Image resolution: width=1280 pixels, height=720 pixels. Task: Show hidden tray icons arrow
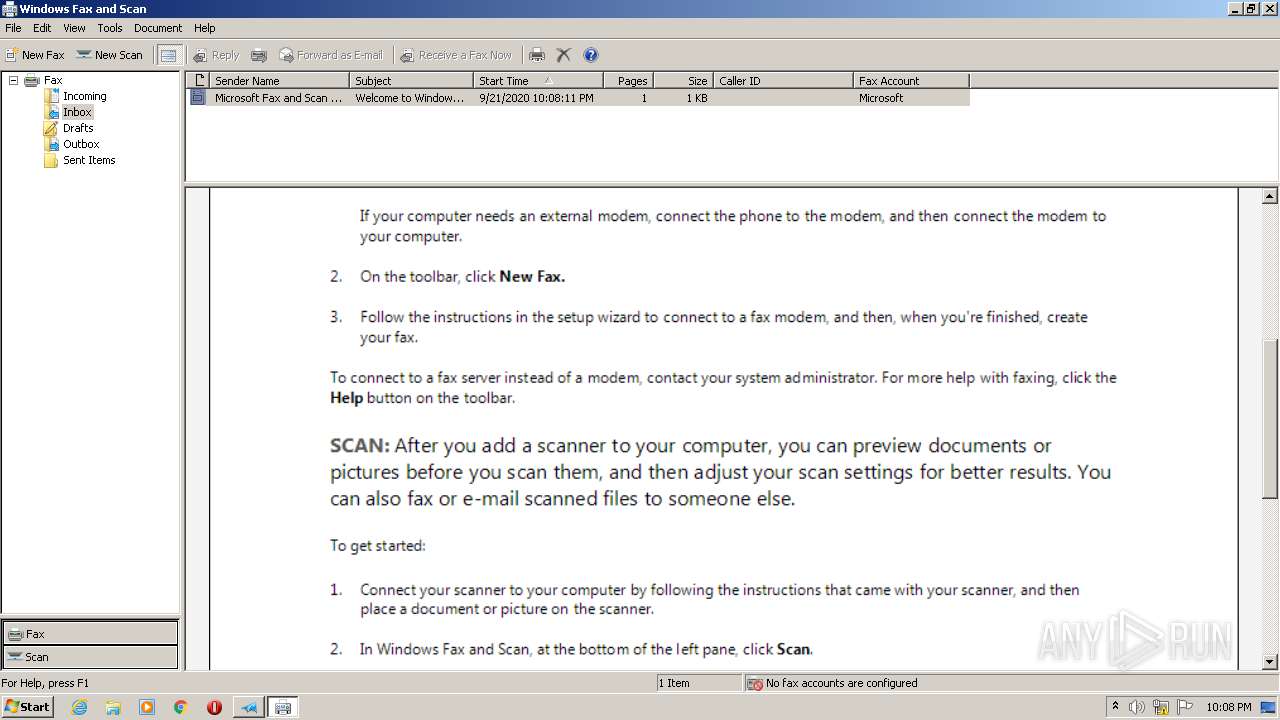tap(1115, 707)
